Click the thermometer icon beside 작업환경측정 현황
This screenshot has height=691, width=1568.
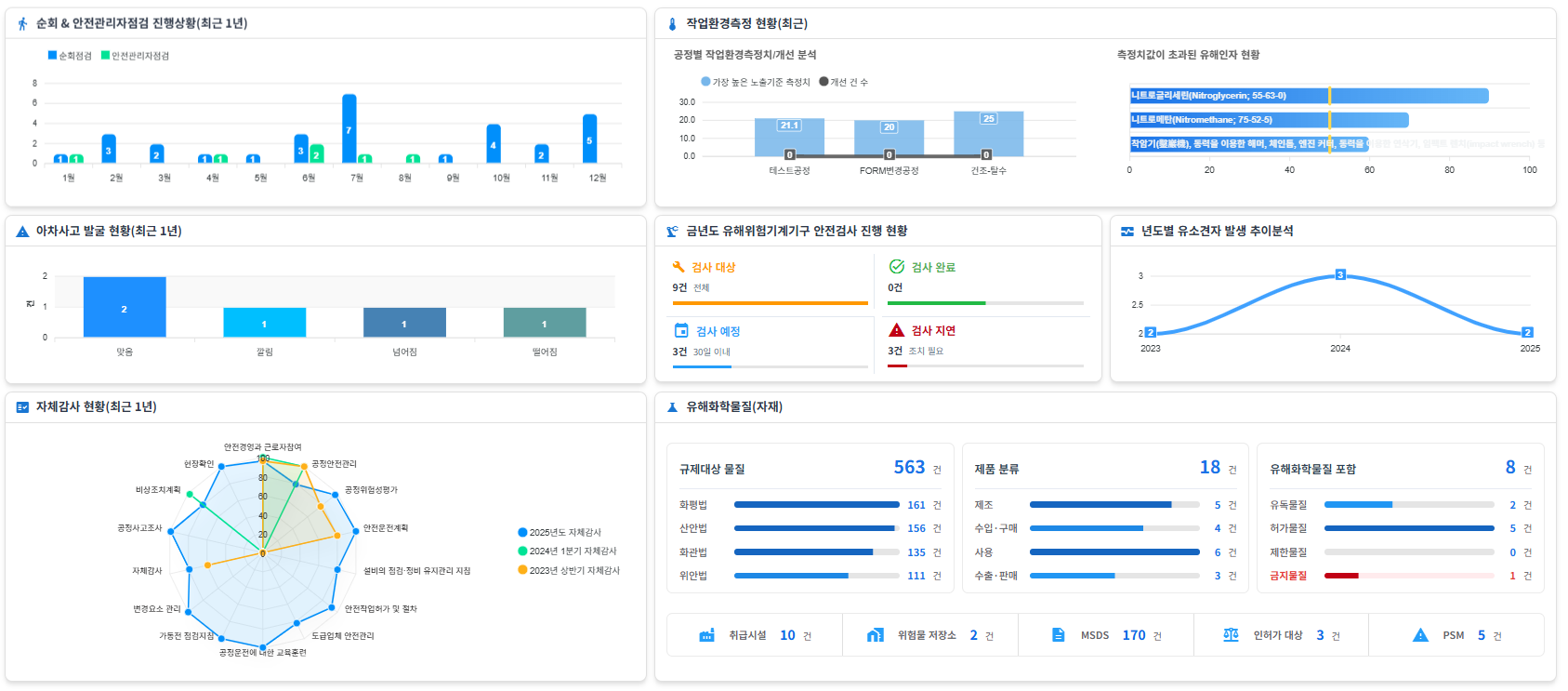pyautogui.click(x=672, y=23)
